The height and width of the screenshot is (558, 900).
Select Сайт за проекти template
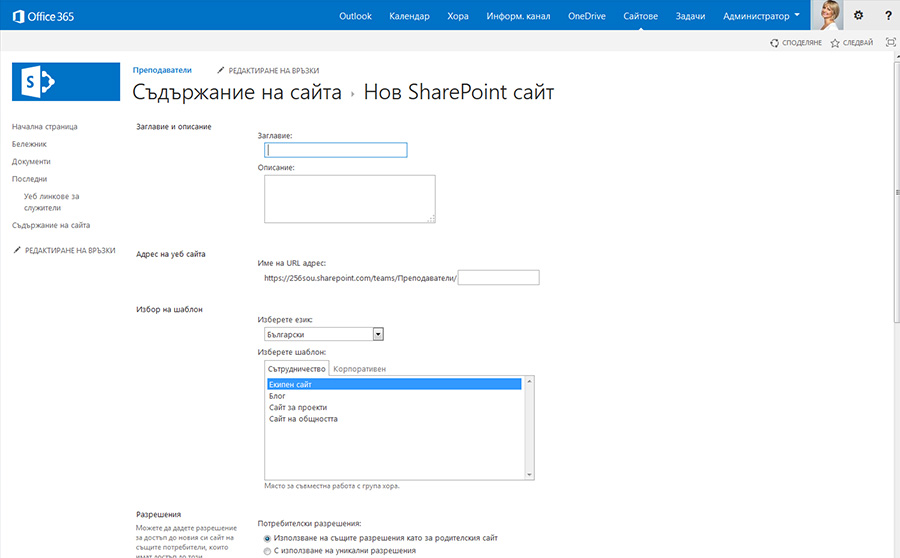(394, 407)
